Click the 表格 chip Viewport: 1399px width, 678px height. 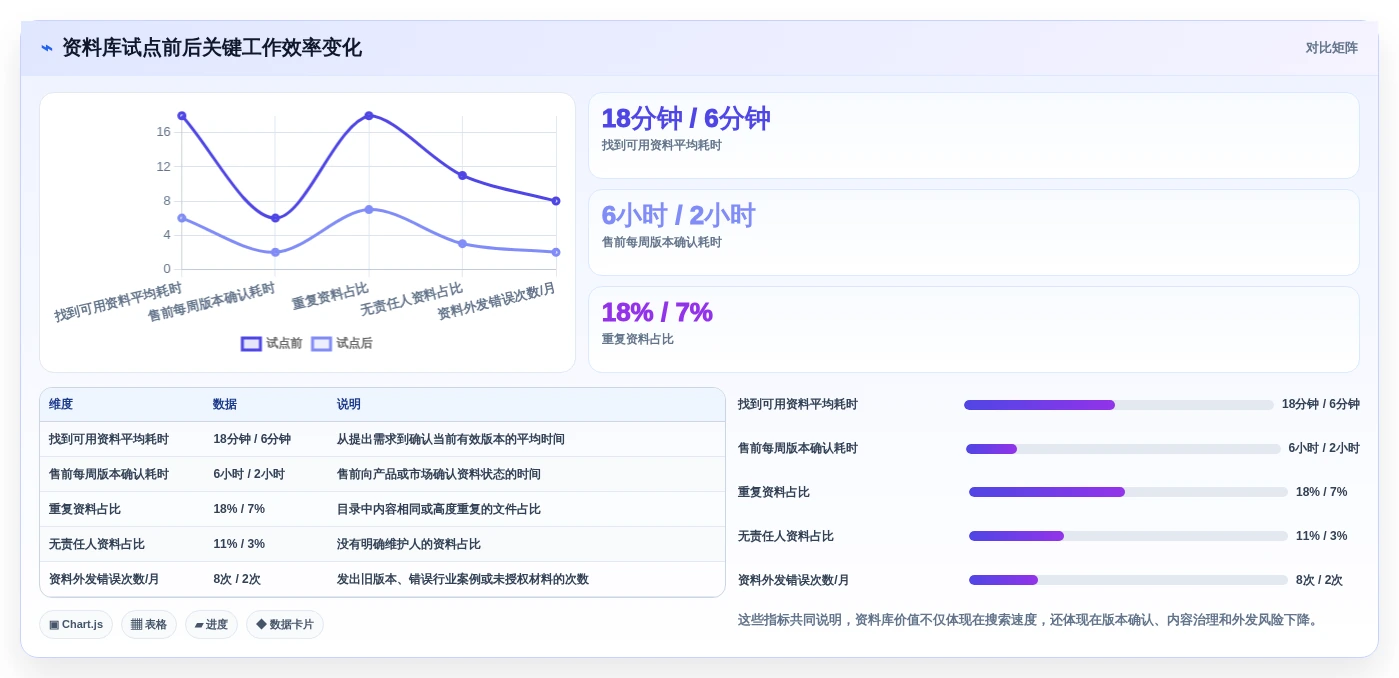click(x=149, y=624)
